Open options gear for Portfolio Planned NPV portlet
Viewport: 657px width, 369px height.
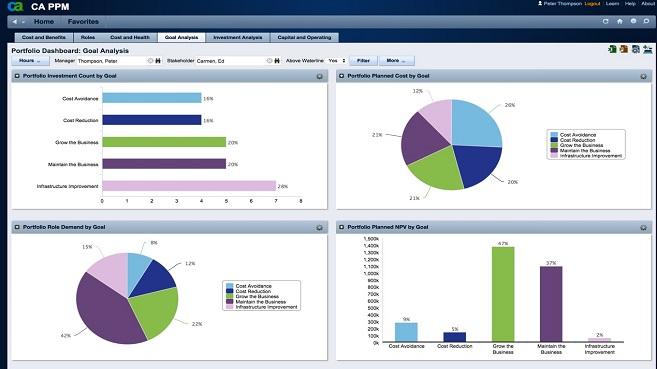pyautogui.click(x=643, y=227)
